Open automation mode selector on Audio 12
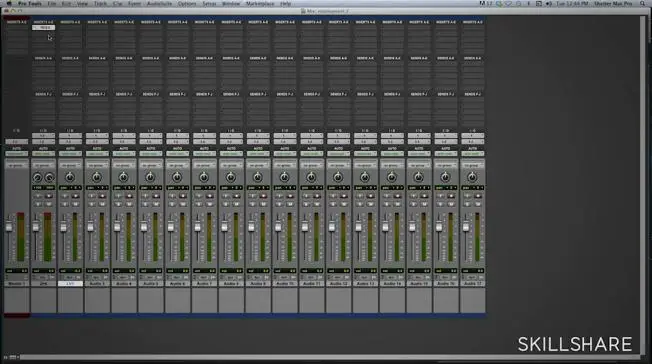 (x=338, y=154)
